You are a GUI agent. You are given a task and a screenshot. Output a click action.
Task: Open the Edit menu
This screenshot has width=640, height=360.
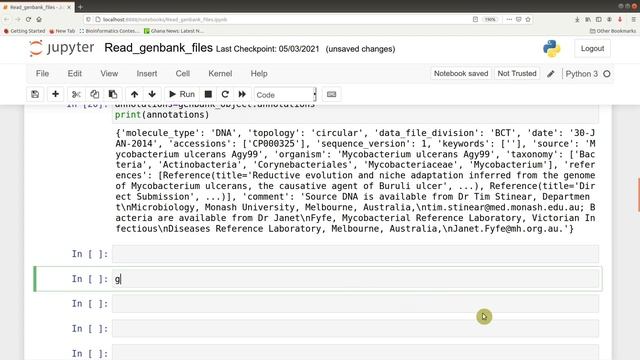click(75, 73)
